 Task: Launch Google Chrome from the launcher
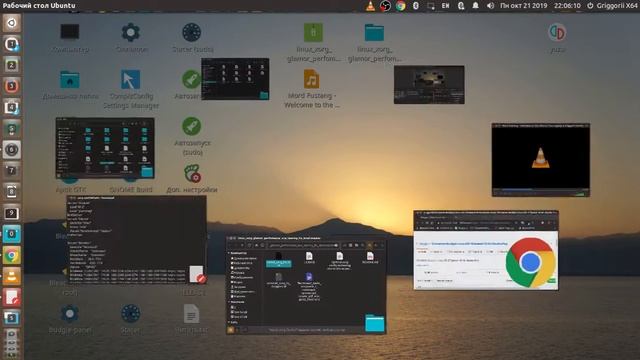pos(11,256)
